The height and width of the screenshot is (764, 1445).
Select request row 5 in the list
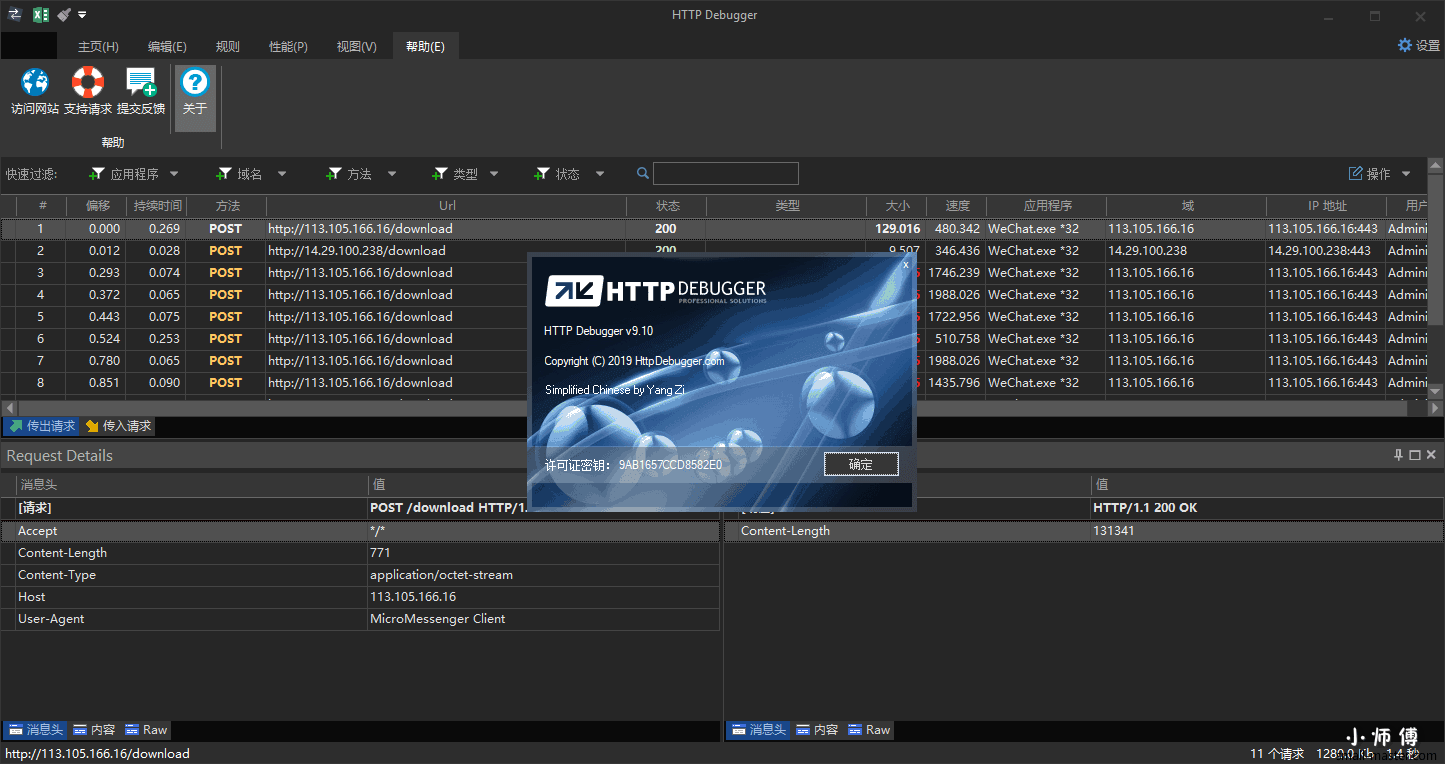point(714,317)
